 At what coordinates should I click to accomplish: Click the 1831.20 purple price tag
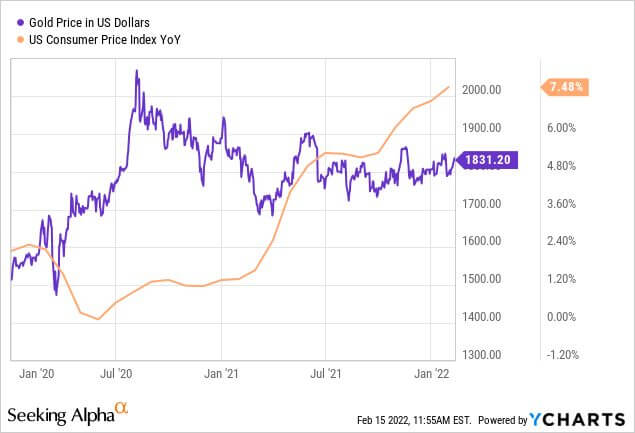point(487,160)
